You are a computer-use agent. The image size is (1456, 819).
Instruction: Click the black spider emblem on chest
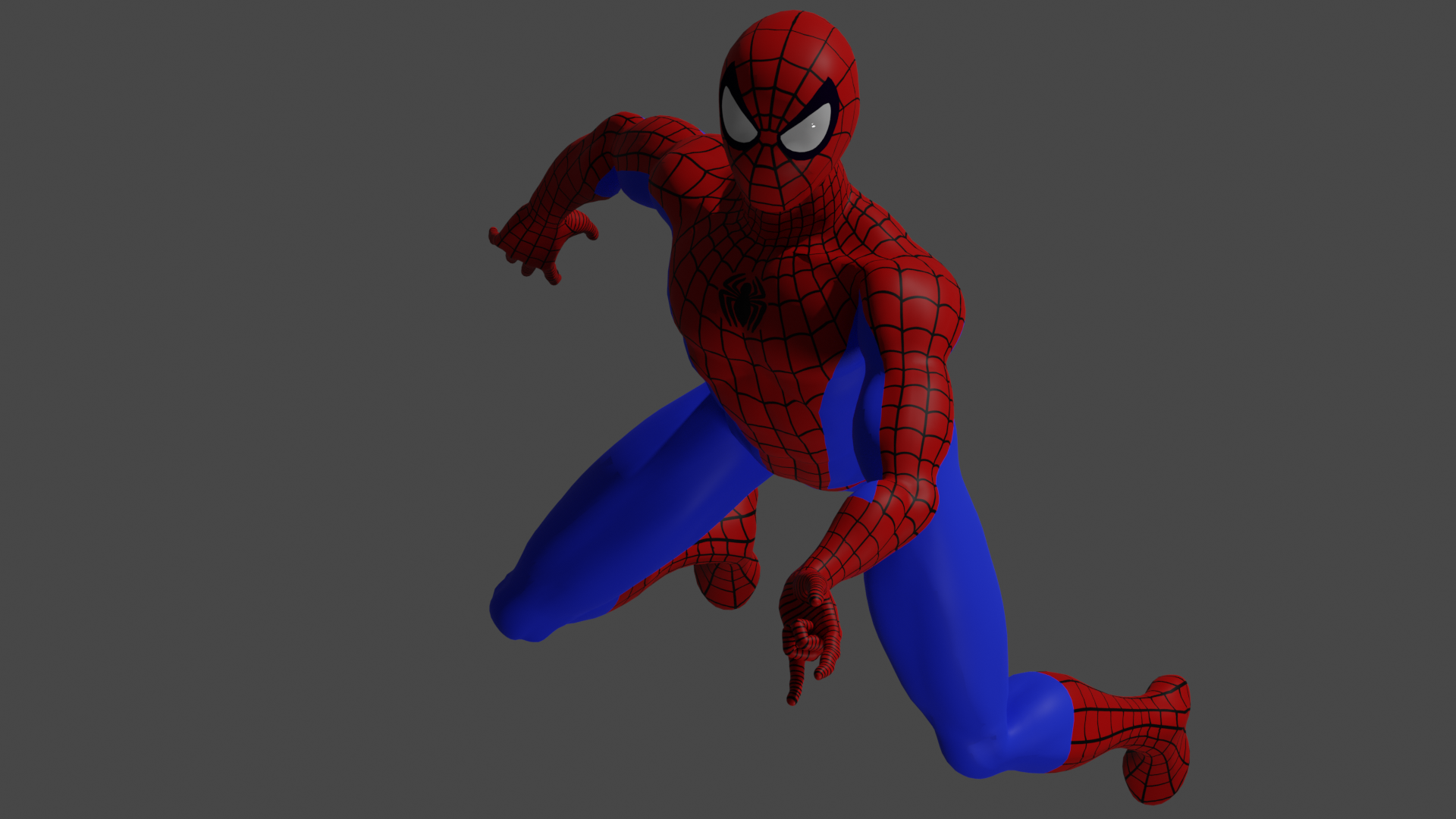click(743, 302)
